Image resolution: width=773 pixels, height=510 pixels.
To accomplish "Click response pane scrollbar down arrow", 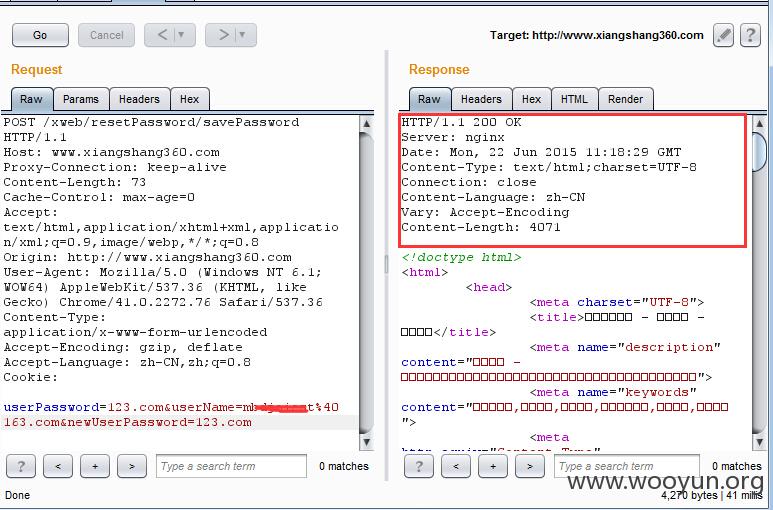I will point(760,442).
